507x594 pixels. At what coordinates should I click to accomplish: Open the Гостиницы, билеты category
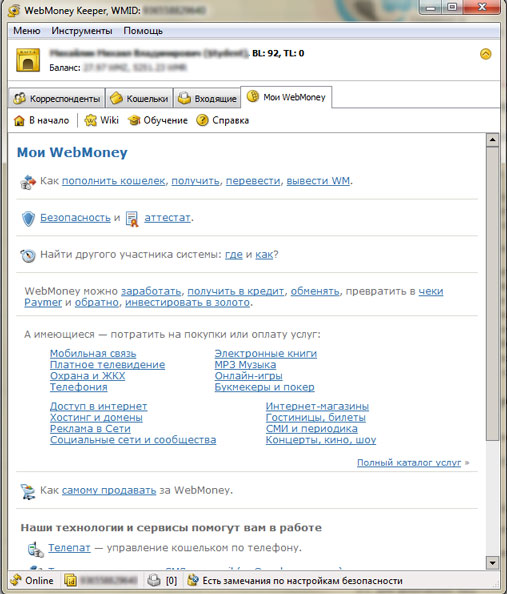(x=316, y=417)
